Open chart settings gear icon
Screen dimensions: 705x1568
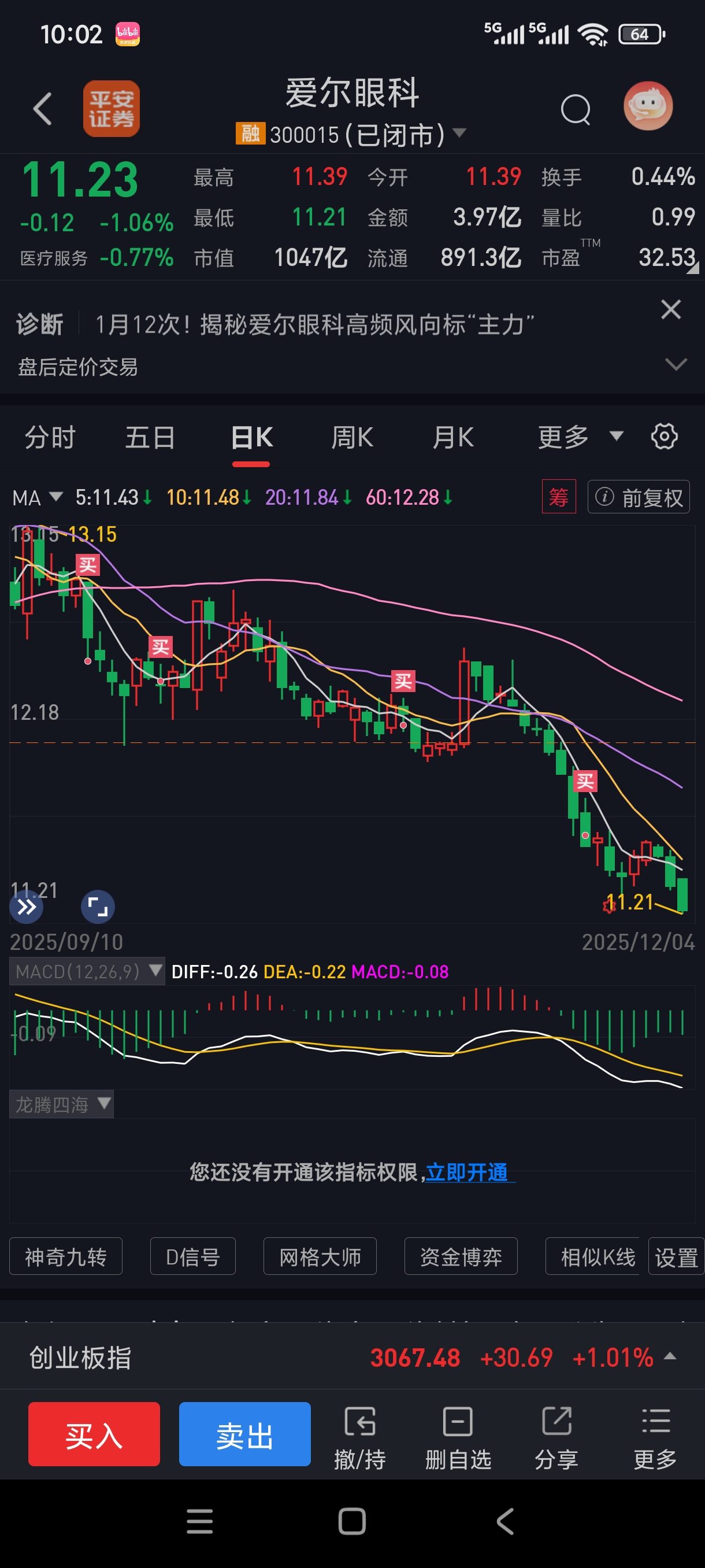click(x=663, y=437)
